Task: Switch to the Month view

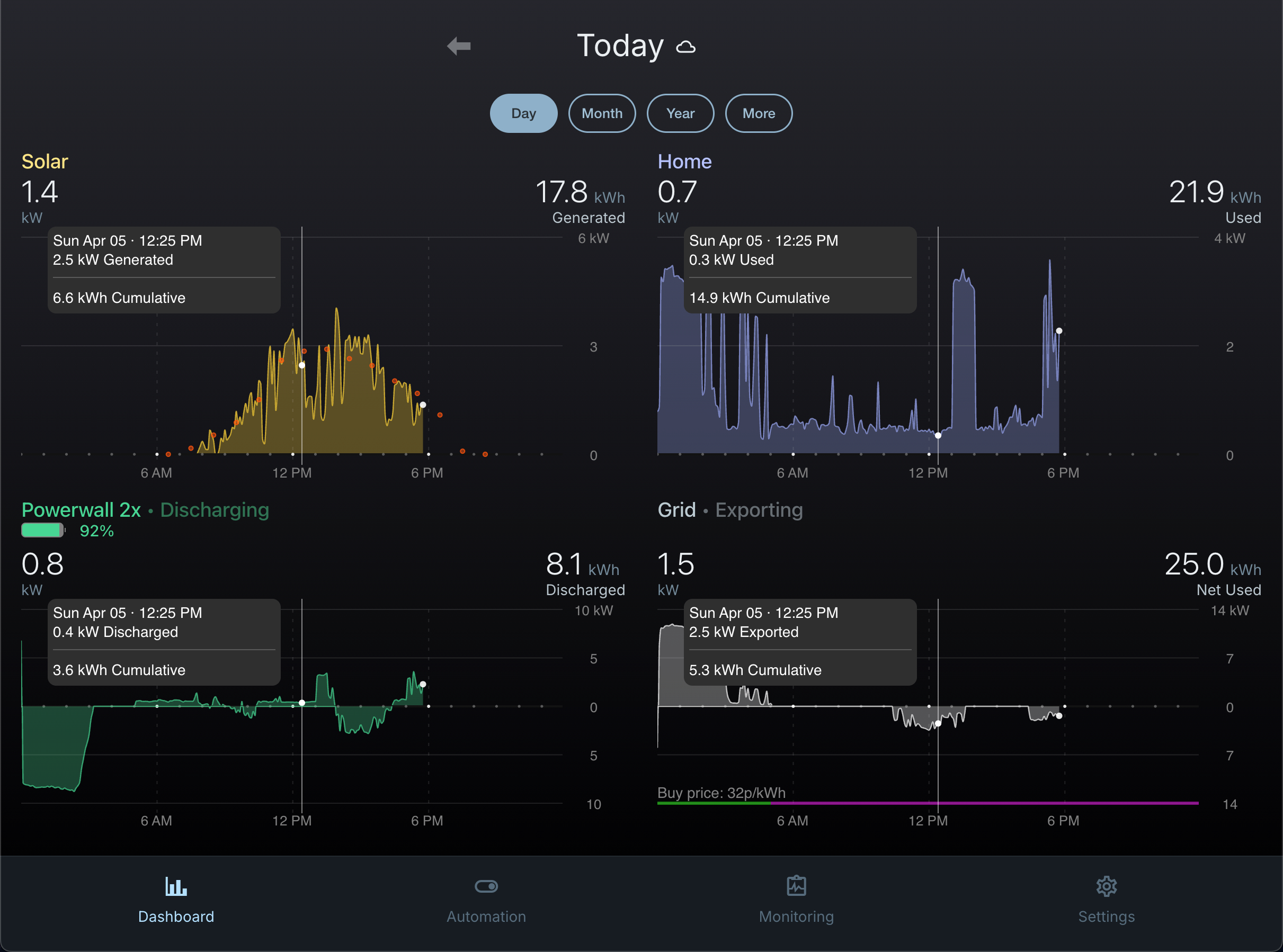Action: (602, 113)
